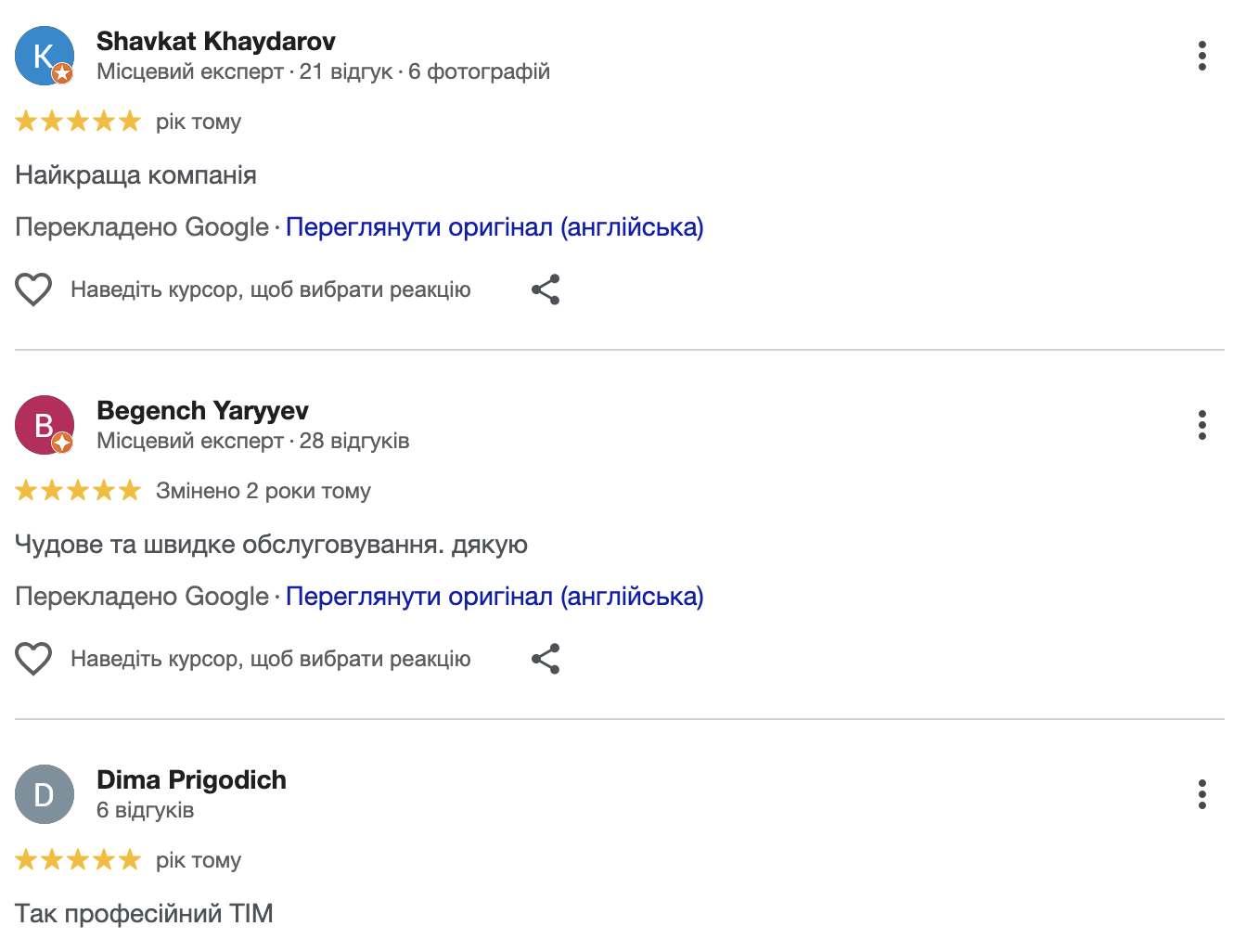Viewport: 1233px width, 952px height.
Task: Like Begench Yaryyev's review with the heart
Action: (33, 659)
